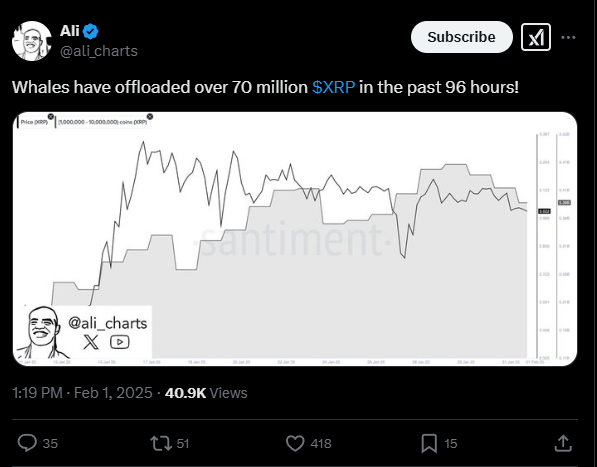Open the three-dot more options menu
The width and height of the screenshot is (597, 467).
click(568, 37)
